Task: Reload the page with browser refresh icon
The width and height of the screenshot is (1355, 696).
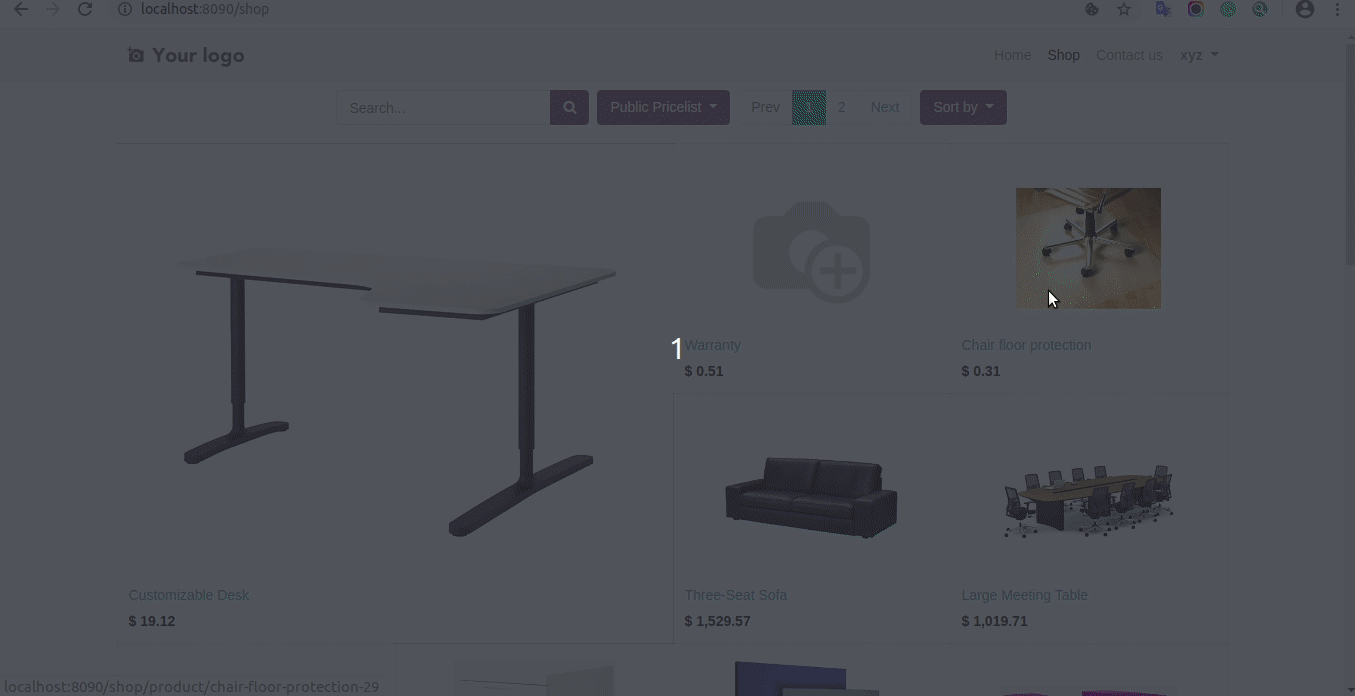Action: [x=85, y=9]
